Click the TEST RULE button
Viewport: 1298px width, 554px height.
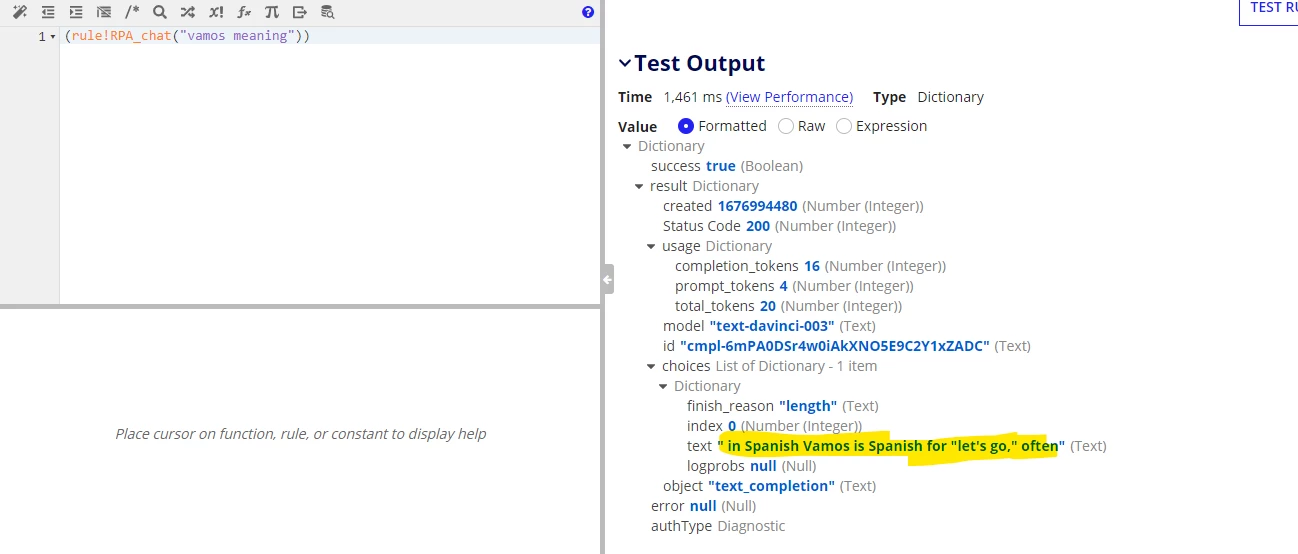[x=1270, y=8]
